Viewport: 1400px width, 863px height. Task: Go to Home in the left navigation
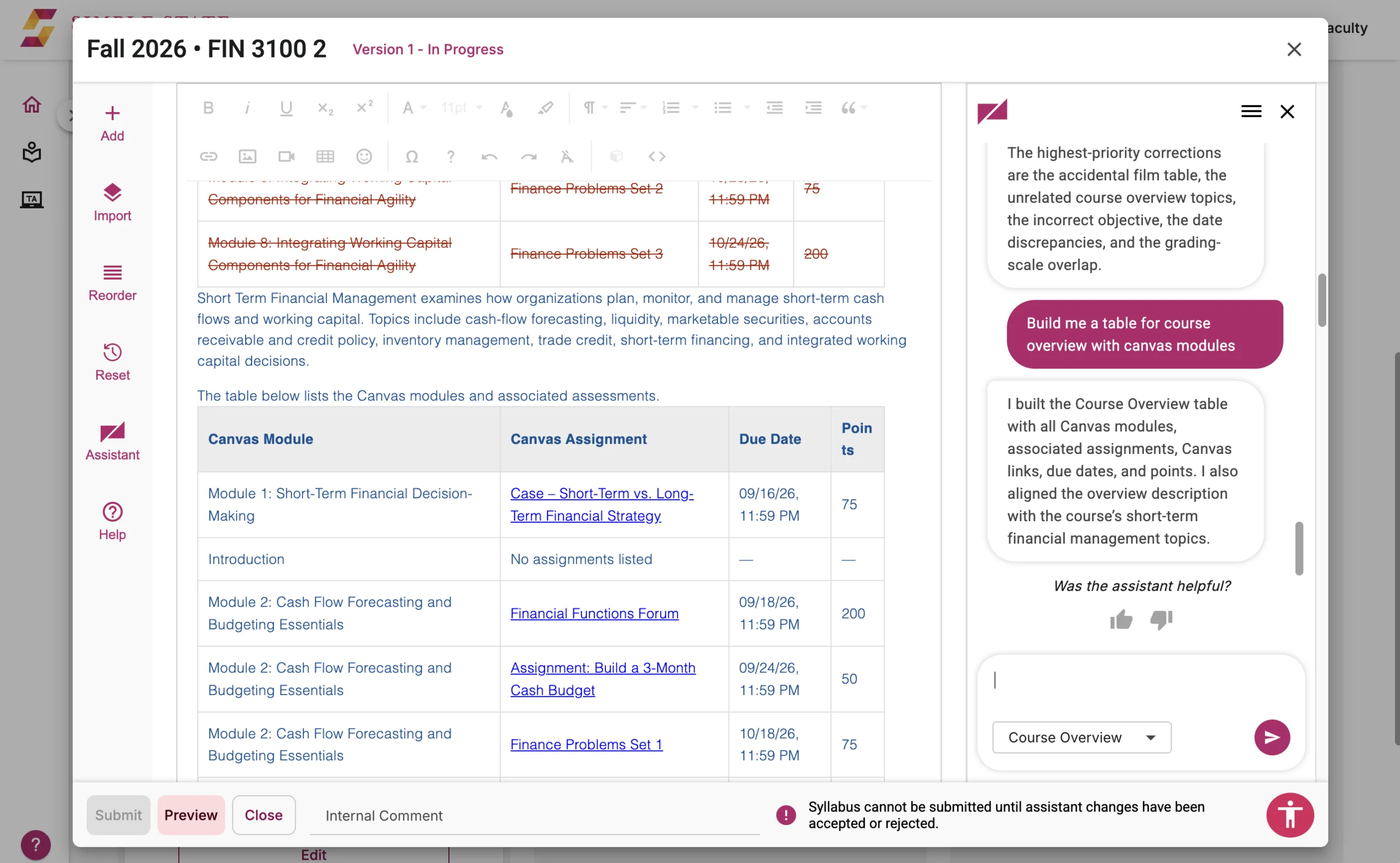(31, 104)
